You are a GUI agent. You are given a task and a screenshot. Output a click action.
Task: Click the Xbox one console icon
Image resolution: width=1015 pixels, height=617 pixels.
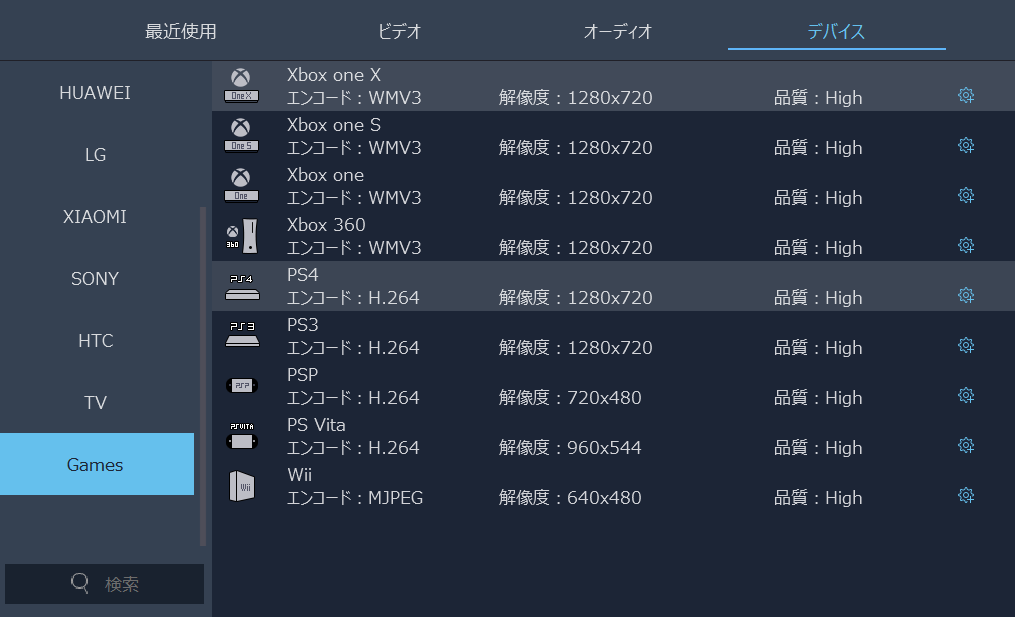click(241, 186)
